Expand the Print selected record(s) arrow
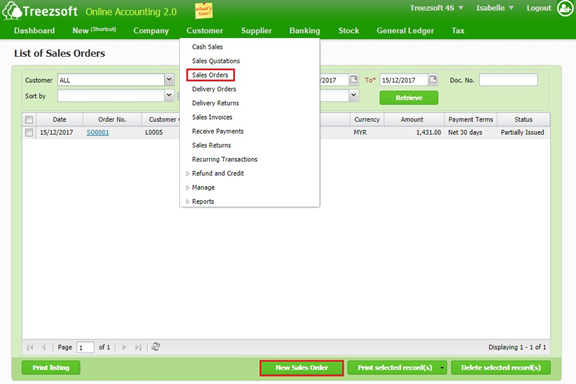576x384 pixels. 442,368
